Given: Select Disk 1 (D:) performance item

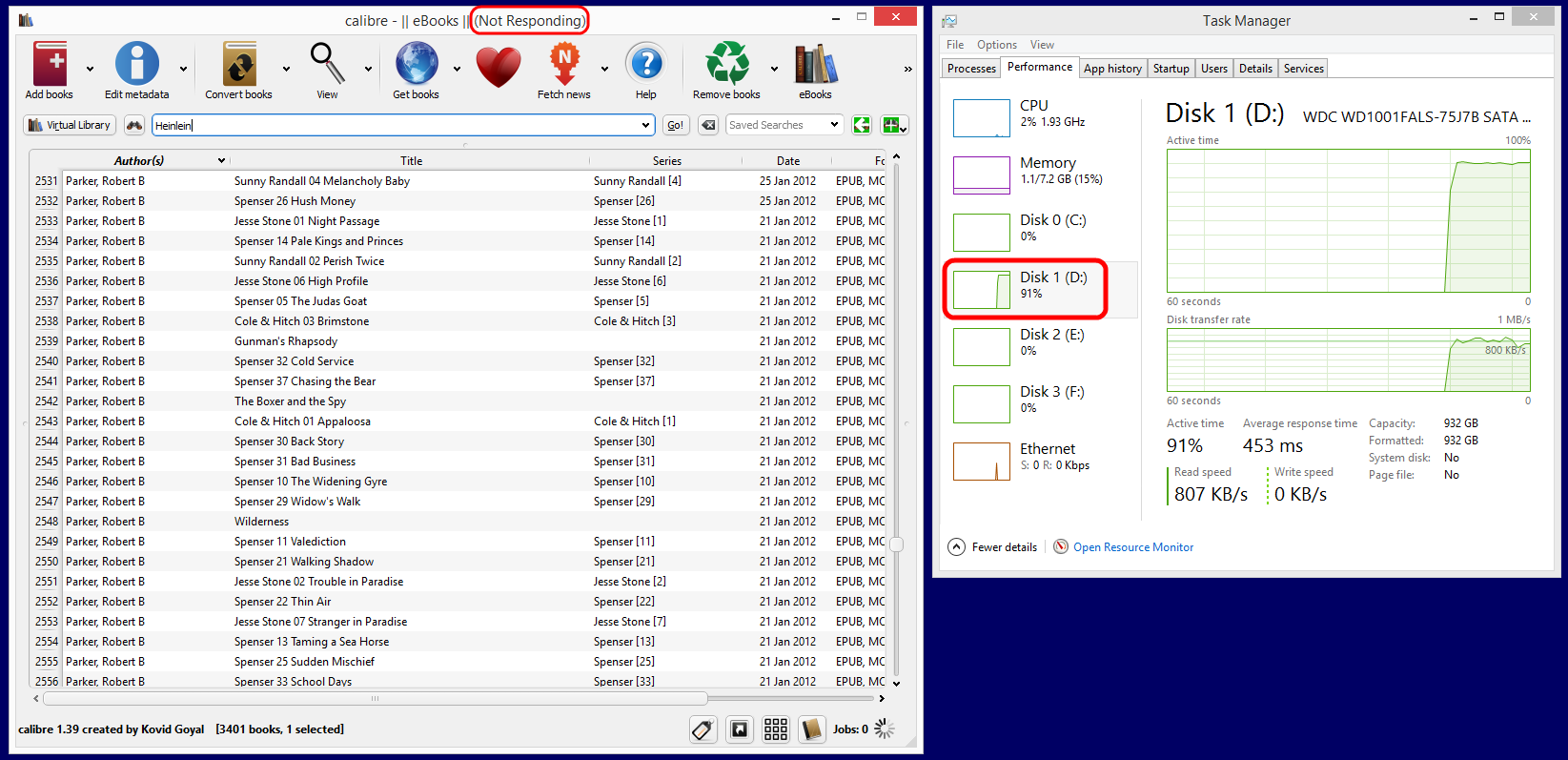Looking at the screenshot, I should 1040,289.
